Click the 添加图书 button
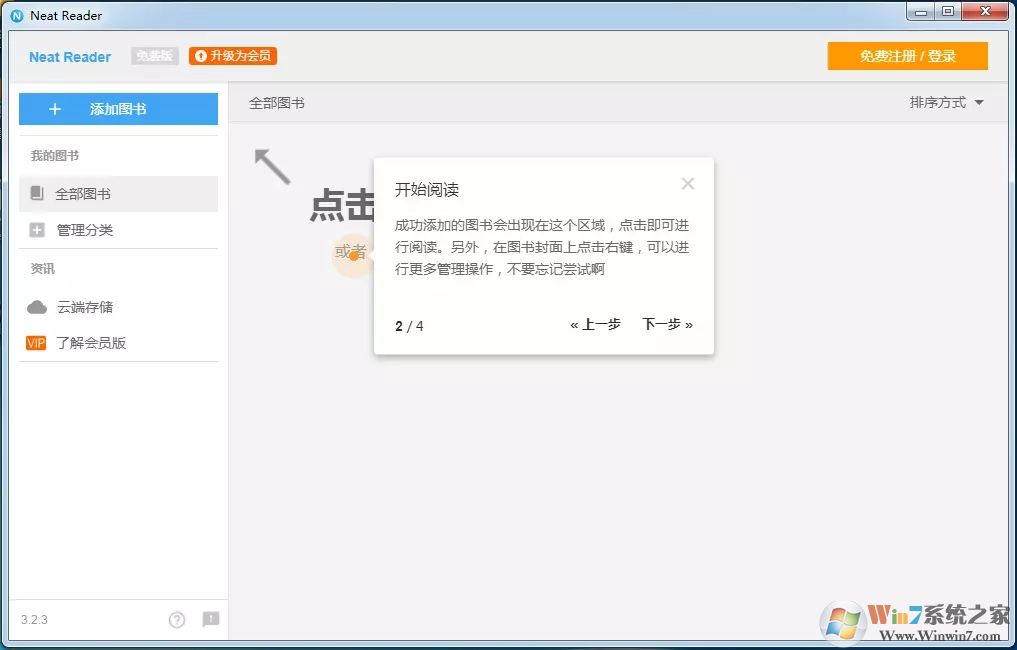The width and height of the screenshot is (1017, 650). coord(118,109)
